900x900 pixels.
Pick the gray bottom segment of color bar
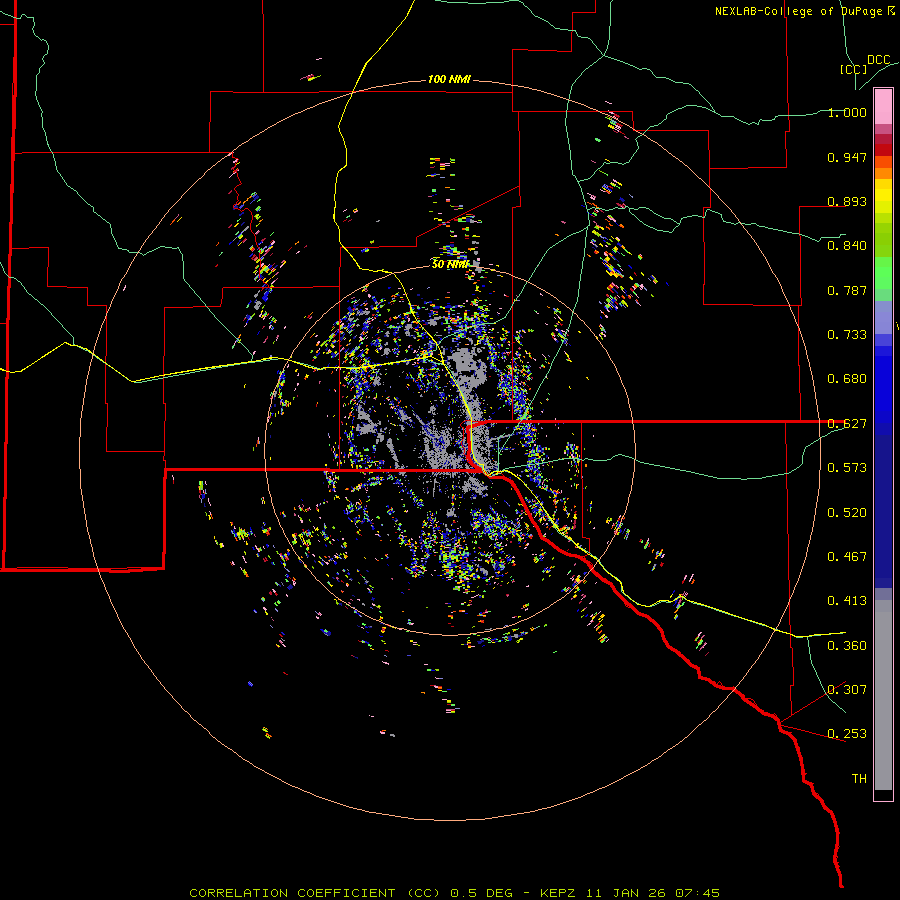[x=883, y=695]
